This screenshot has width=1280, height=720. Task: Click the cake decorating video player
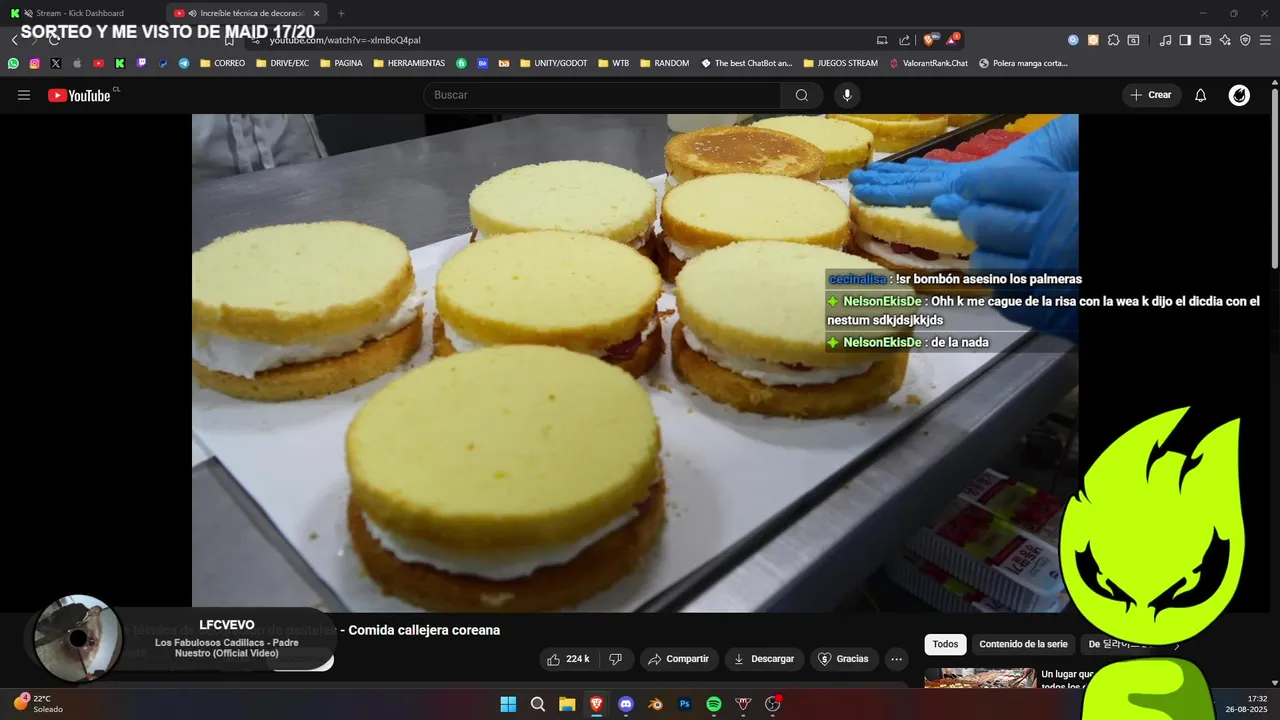(x=635, y=362)
